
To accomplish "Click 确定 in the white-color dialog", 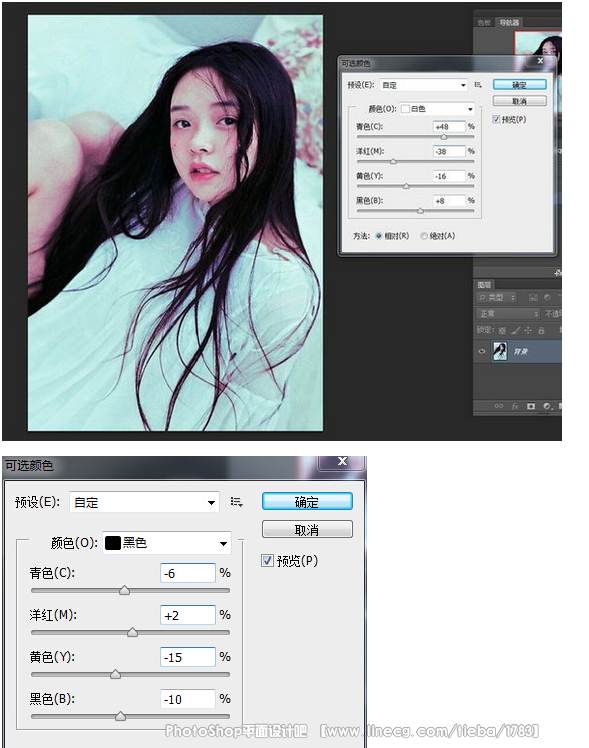I will pos(519,84).
